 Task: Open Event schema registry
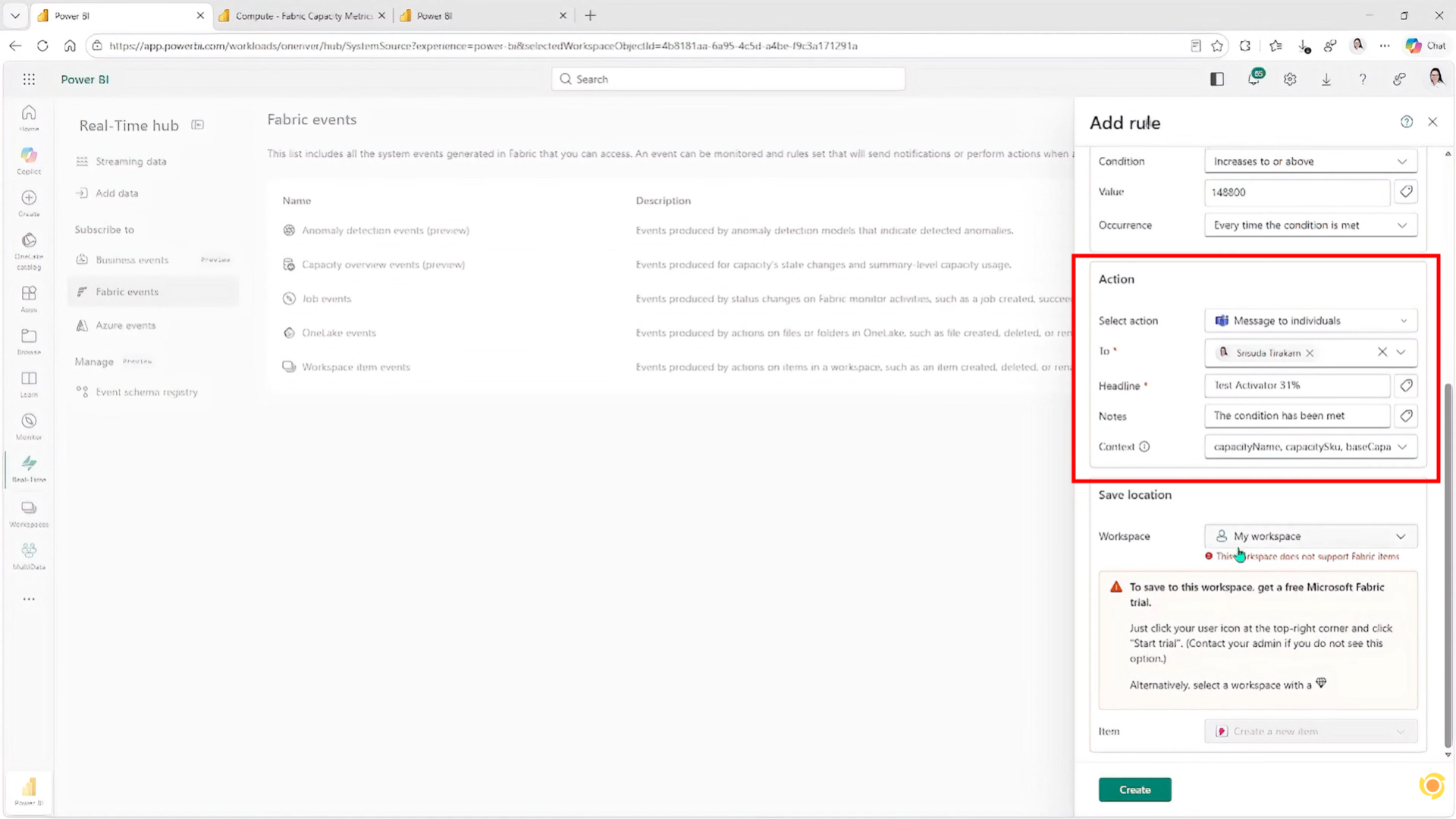146,392
